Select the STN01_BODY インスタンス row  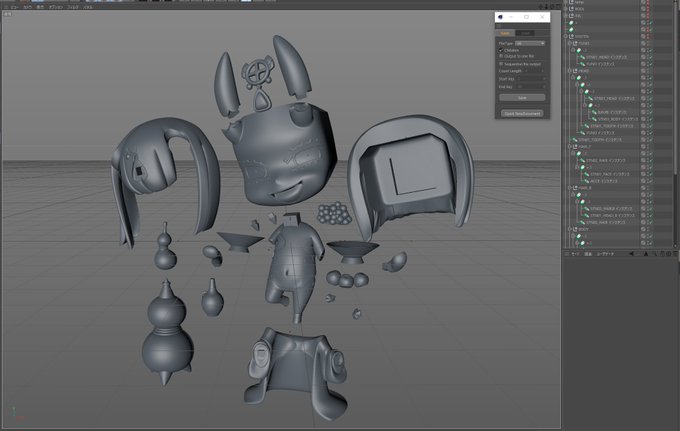[x=619, y=119]
